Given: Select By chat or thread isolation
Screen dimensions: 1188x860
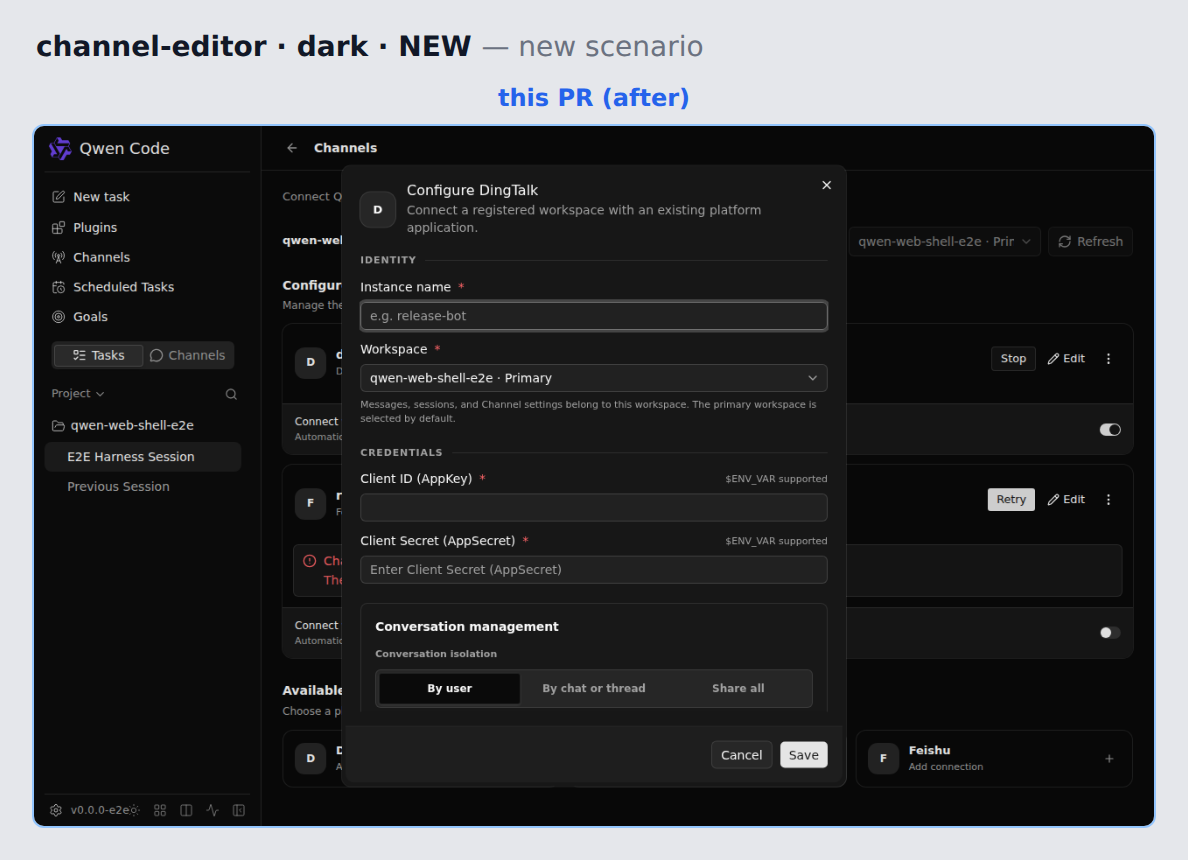Looking at the screenshot, I should coord(594,688).
